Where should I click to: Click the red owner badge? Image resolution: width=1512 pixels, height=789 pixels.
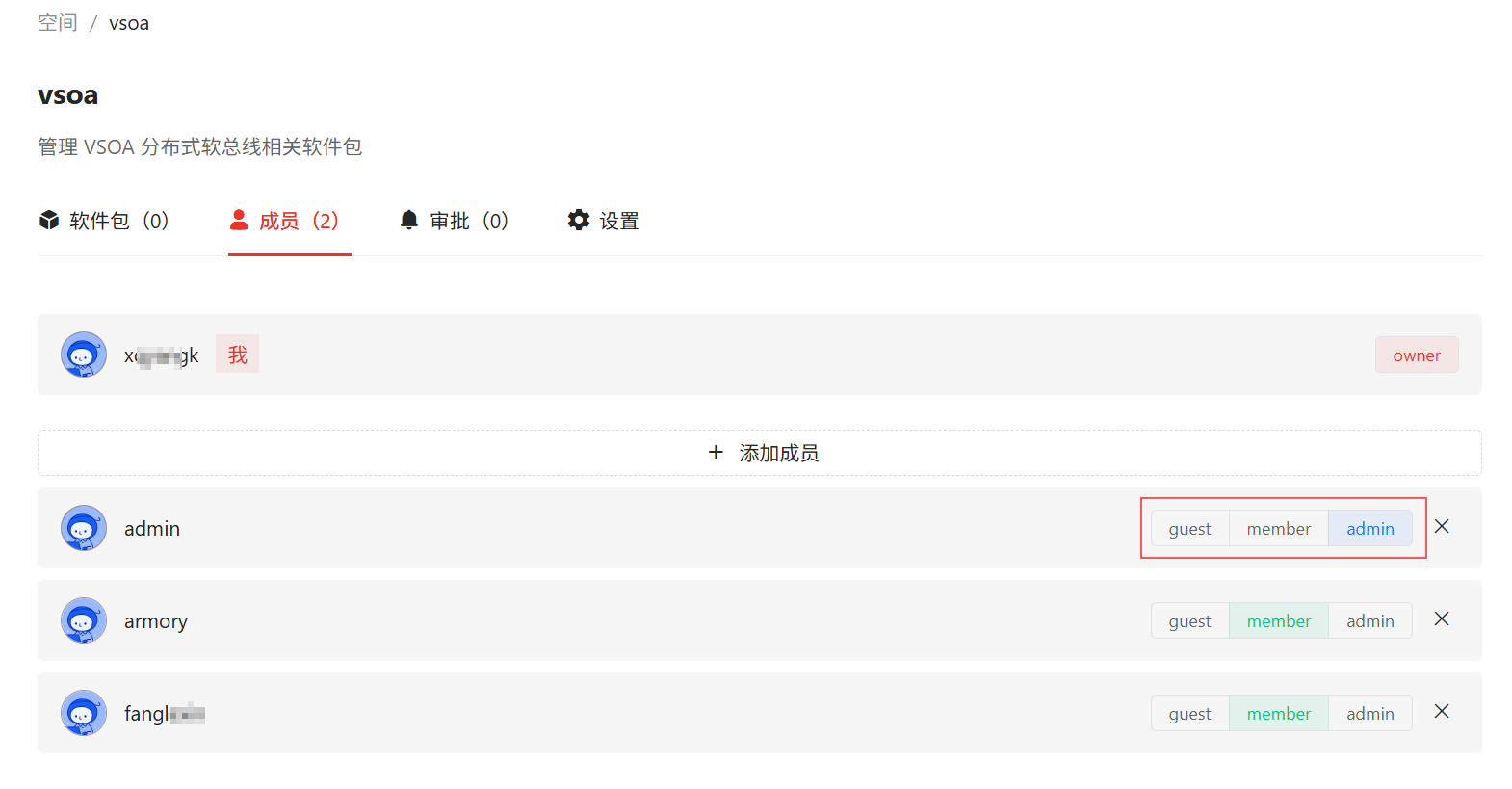click(x=1417, y=355)
